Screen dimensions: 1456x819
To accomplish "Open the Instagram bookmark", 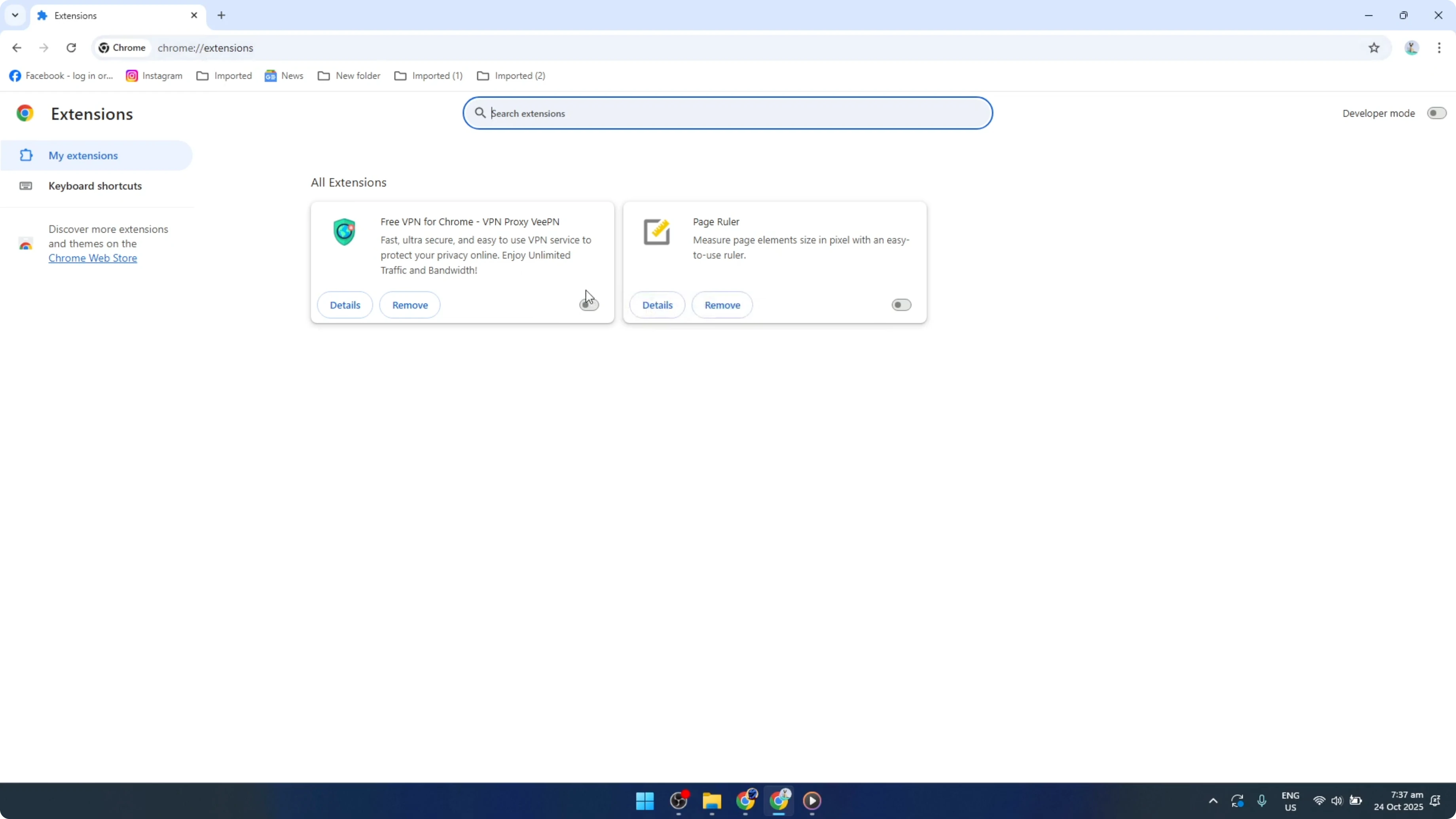I will (x=154, y=75).
